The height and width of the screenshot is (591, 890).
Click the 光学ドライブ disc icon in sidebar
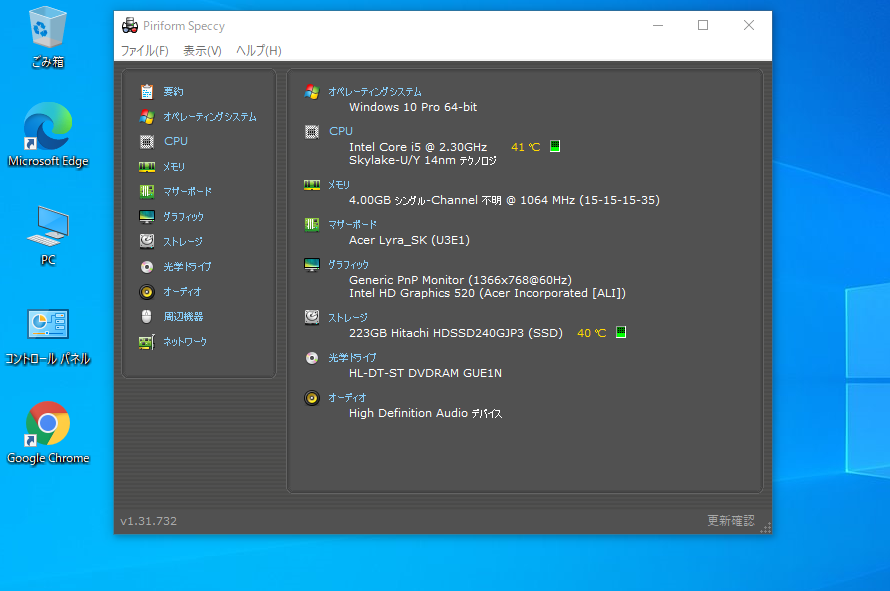coord(147,266)
